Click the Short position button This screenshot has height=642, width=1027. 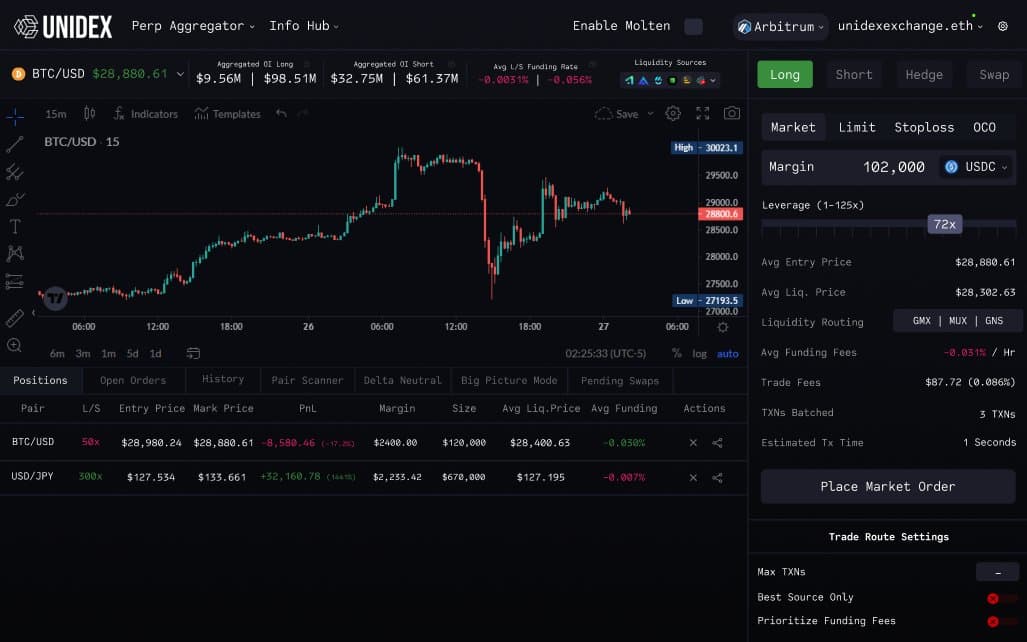click(x=854, y=75)
